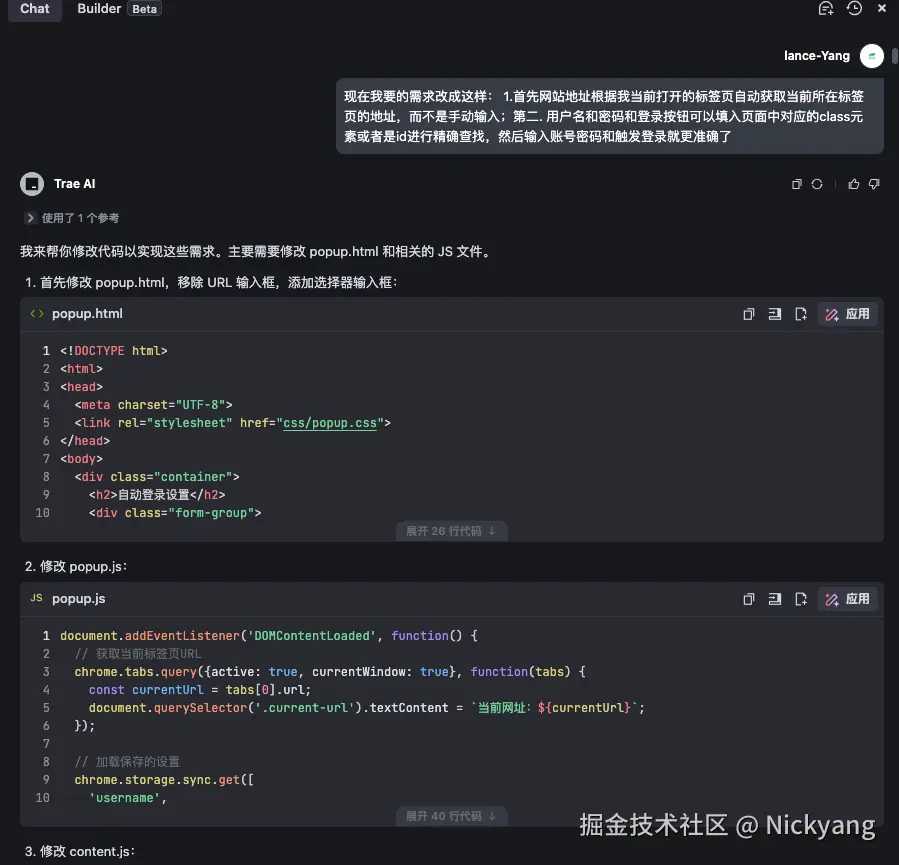The width and height of the screenshot is (899, 865).
Task: Click the 'Trae AI' name label
Action: pos(75,184)
